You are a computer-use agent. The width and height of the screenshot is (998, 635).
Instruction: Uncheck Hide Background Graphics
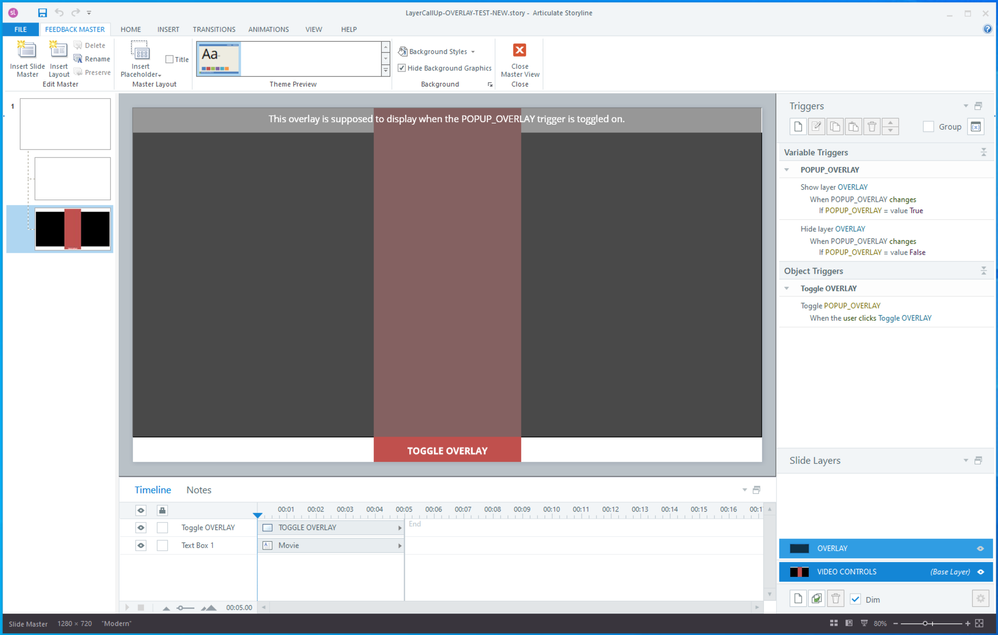[402, 68]
